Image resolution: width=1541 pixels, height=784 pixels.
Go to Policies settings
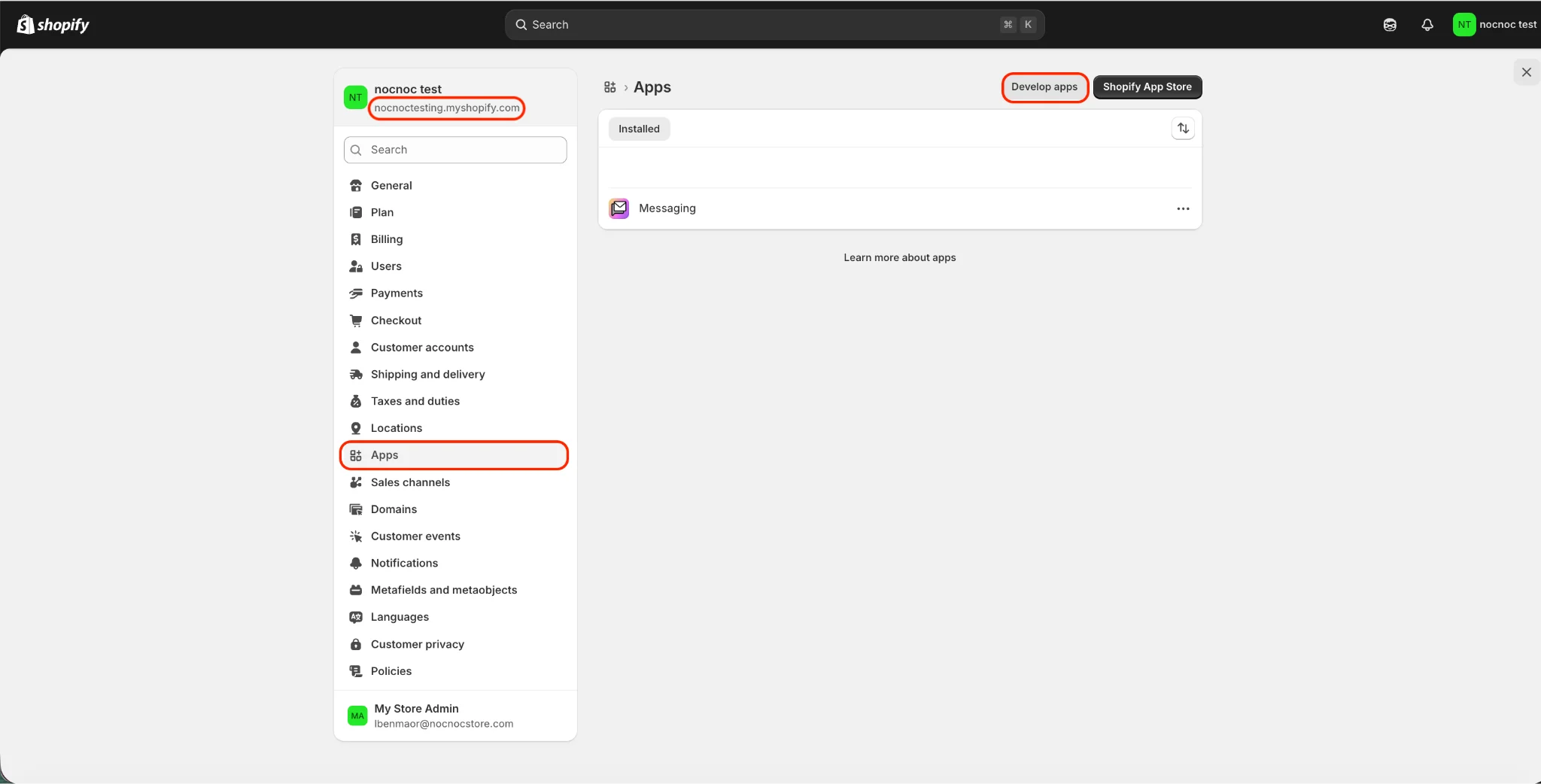454,671
